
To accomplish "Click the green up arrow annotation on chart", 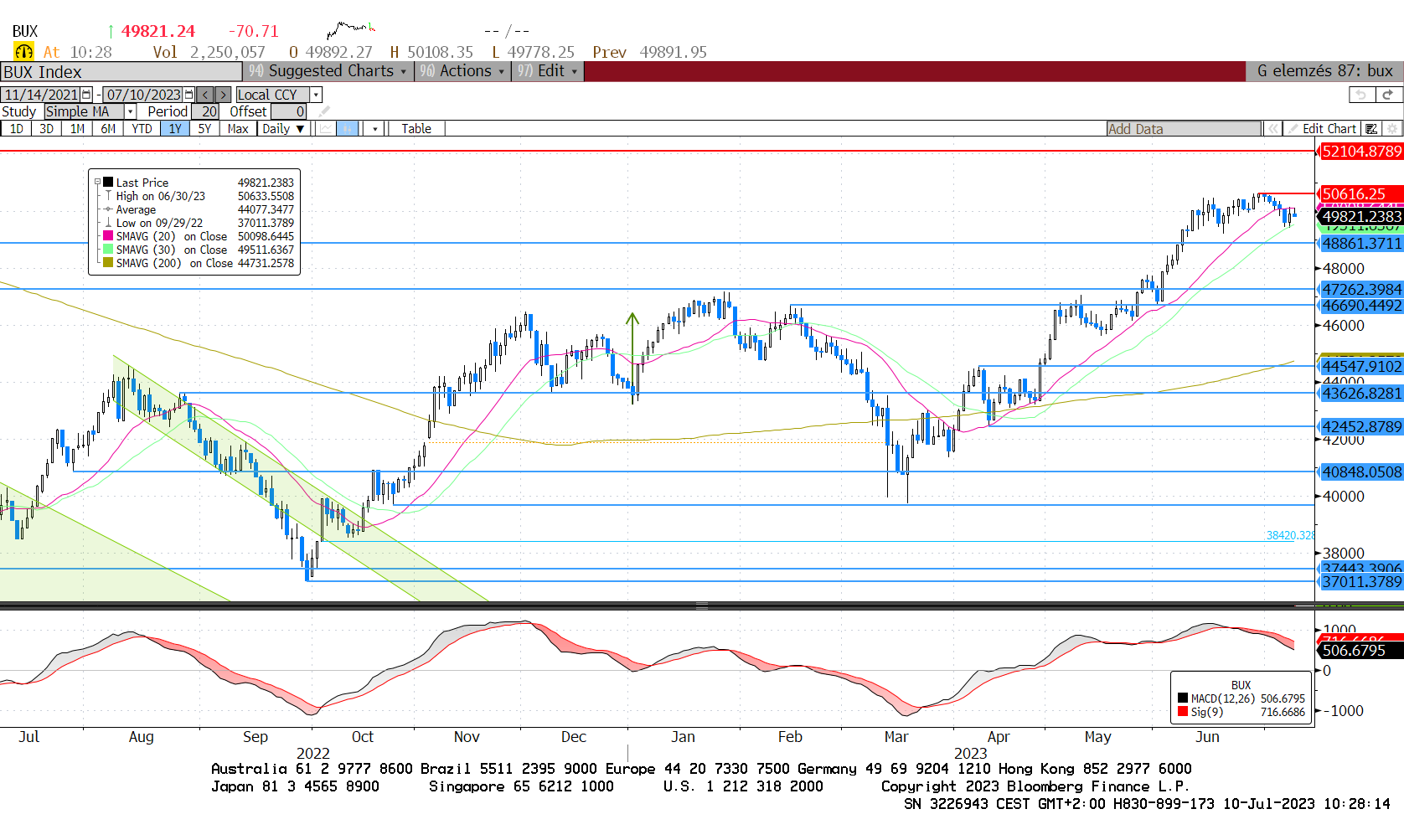I will tap(632, 358).
